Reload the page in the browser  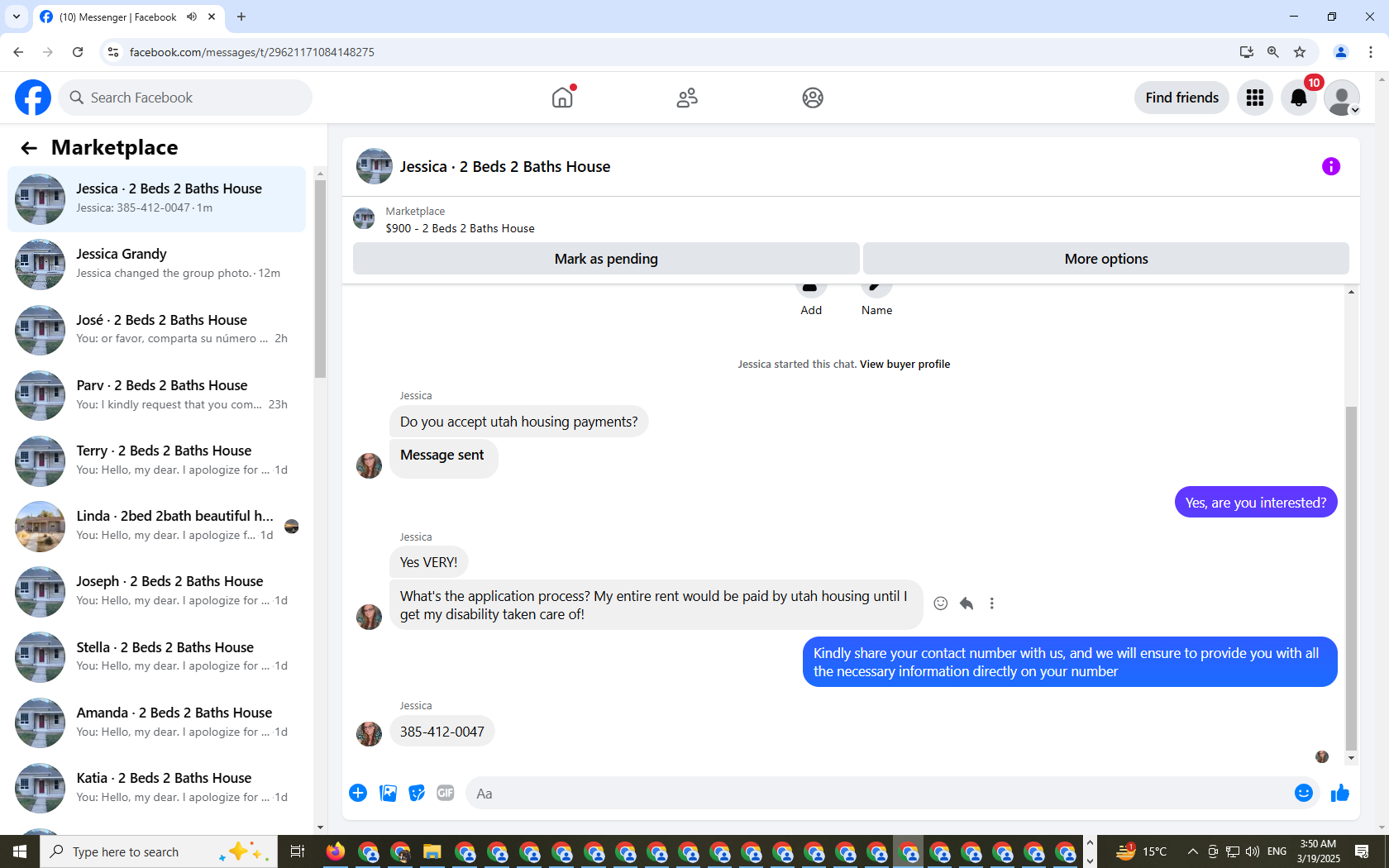(x=78, y=52)
